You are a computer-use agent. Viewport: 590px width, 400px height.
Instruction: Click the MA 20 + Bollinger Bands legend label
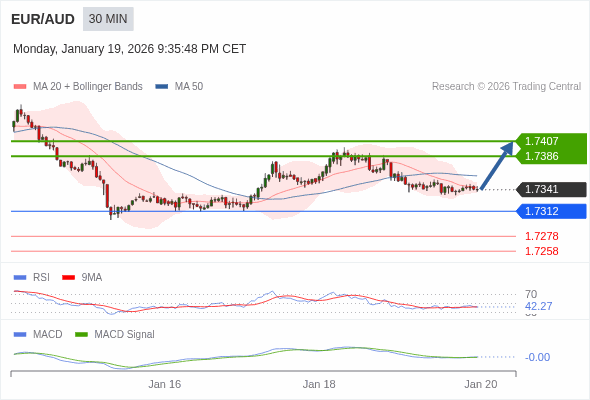88,87
